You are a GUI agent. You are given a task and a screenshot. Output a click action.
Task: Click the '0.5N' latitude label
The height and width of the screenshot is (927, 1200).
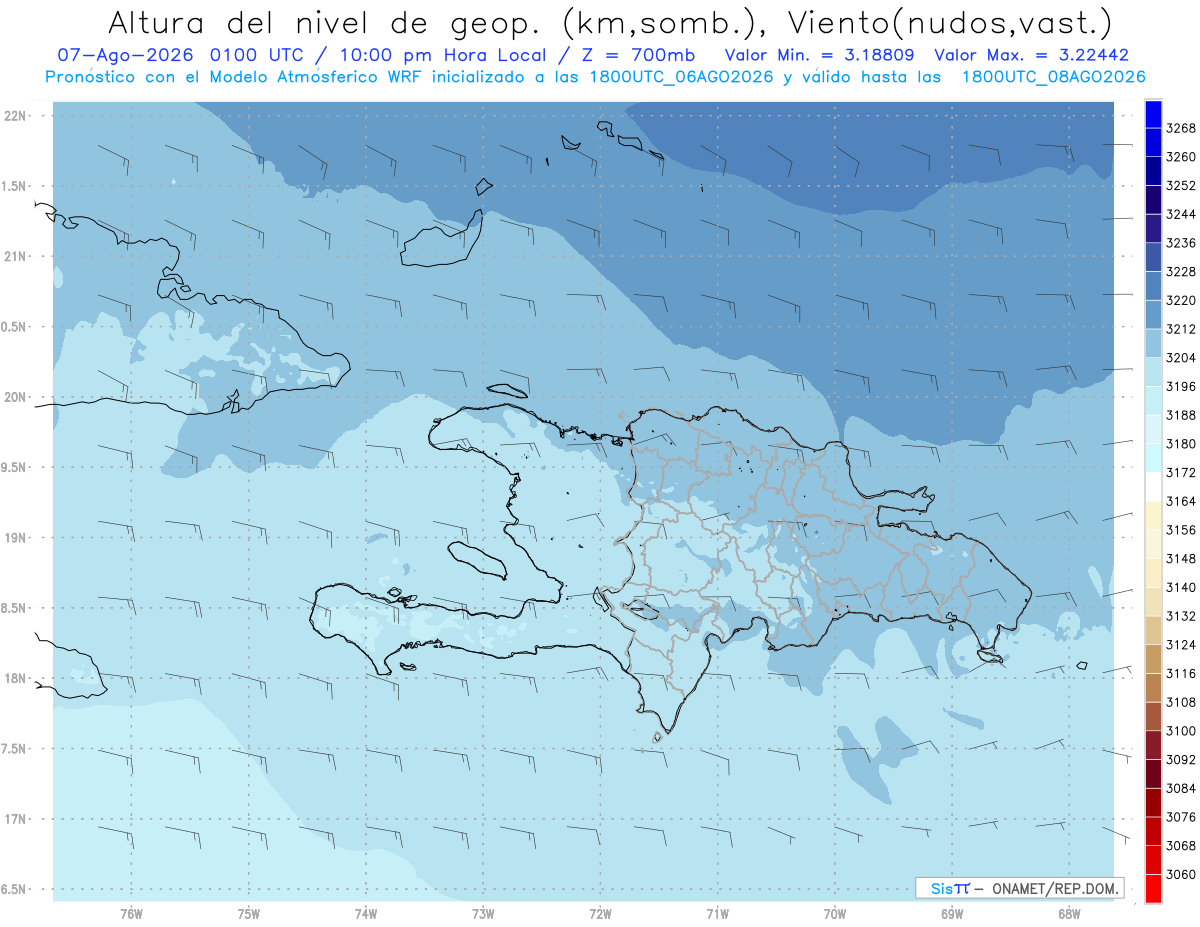tap(14, 327)
